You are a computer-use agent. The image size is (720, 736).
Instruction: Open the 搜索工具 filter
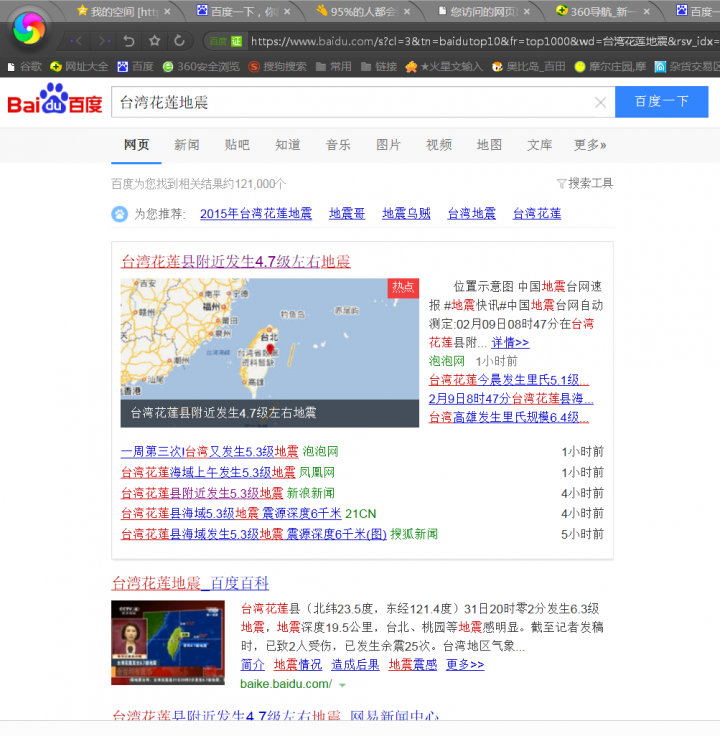[x=585, y=184]
